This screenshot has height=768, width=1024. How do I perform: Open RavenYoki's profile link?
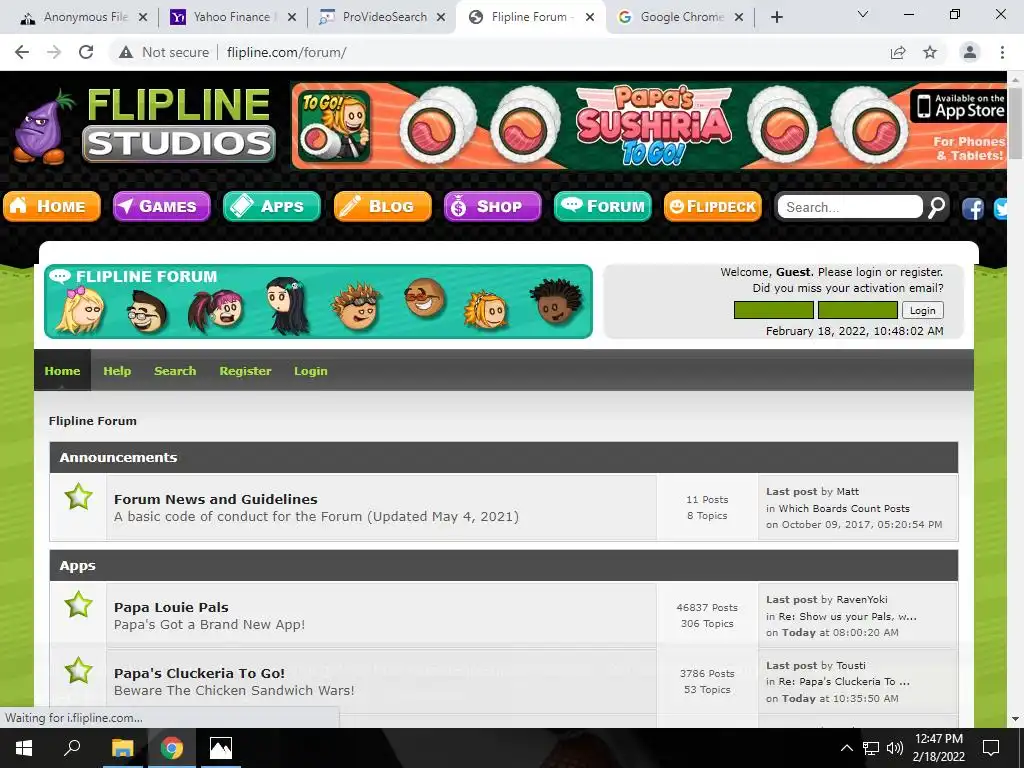(861, 599)
